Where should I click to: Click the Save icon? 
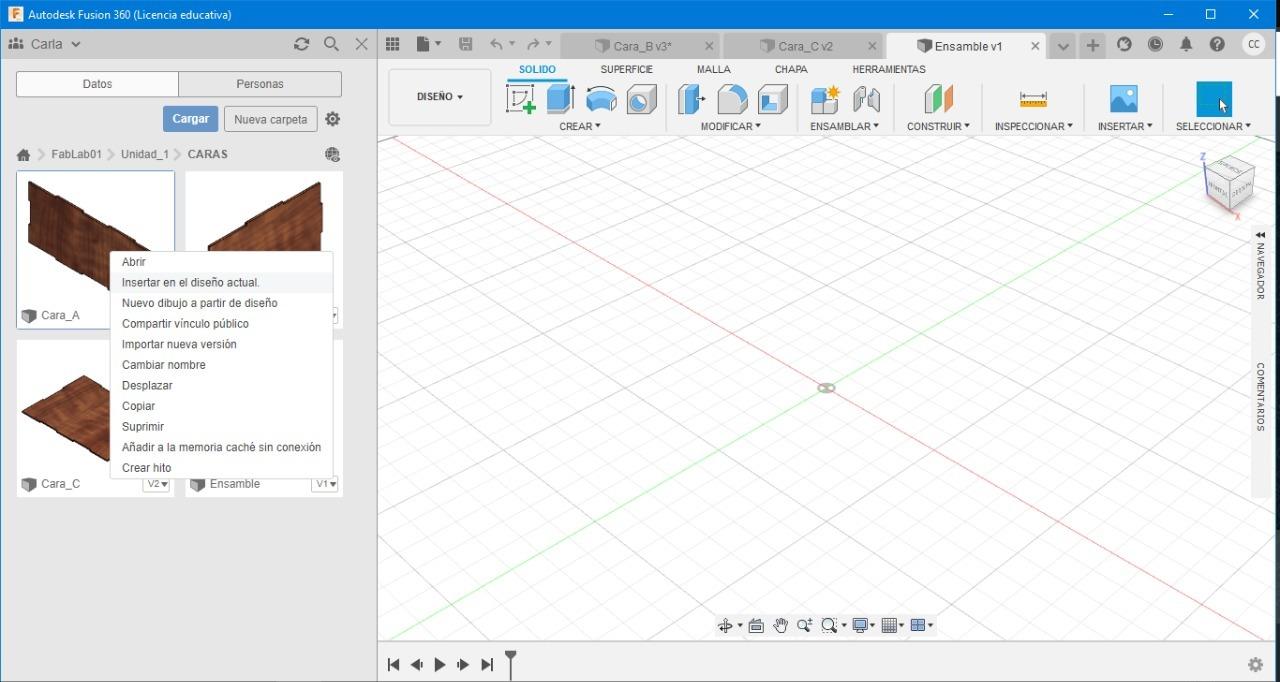[x=465, y=44]
